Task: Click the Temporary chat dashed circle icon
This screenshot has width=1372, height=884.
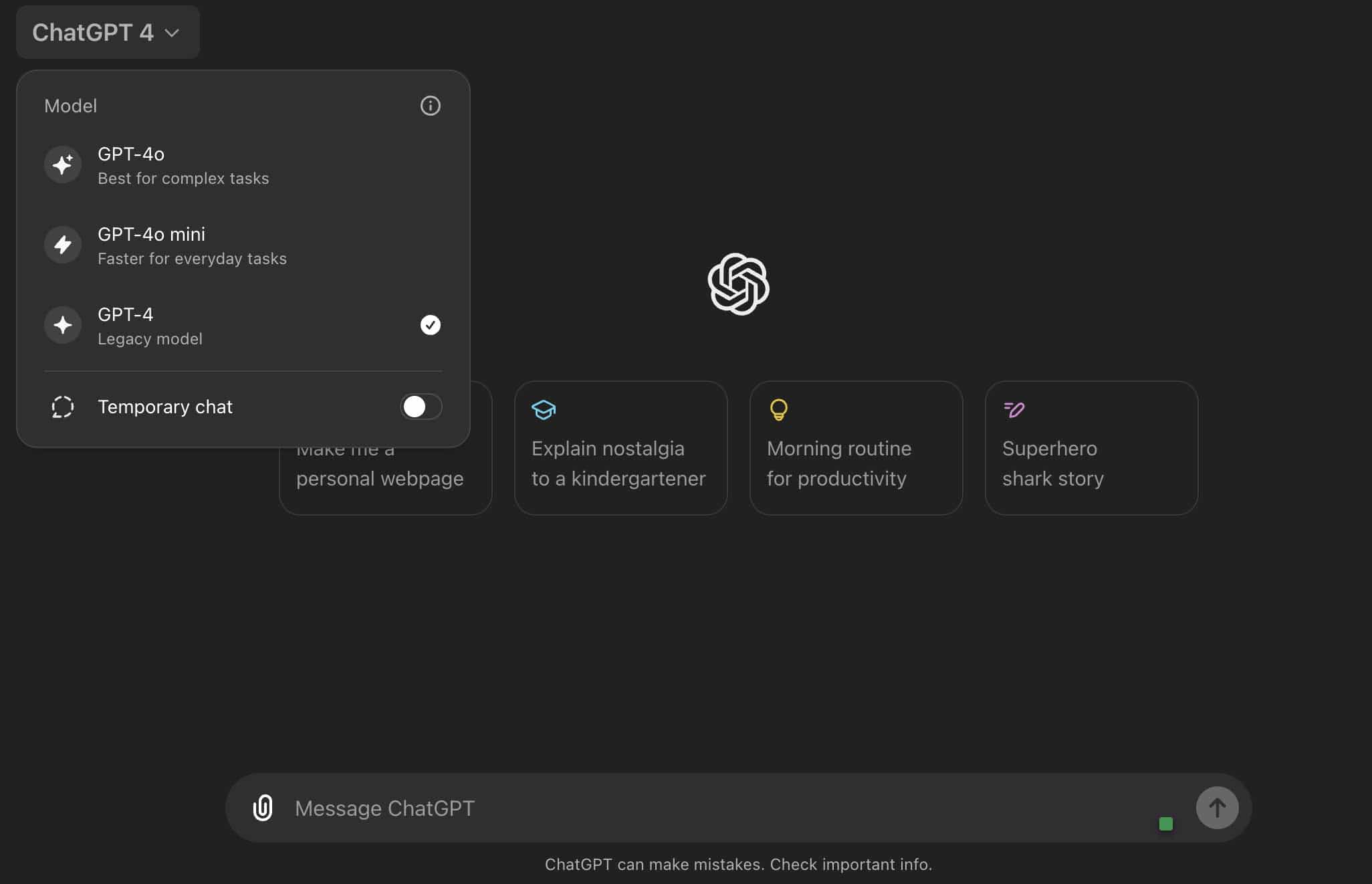Action: pos(63,407)
